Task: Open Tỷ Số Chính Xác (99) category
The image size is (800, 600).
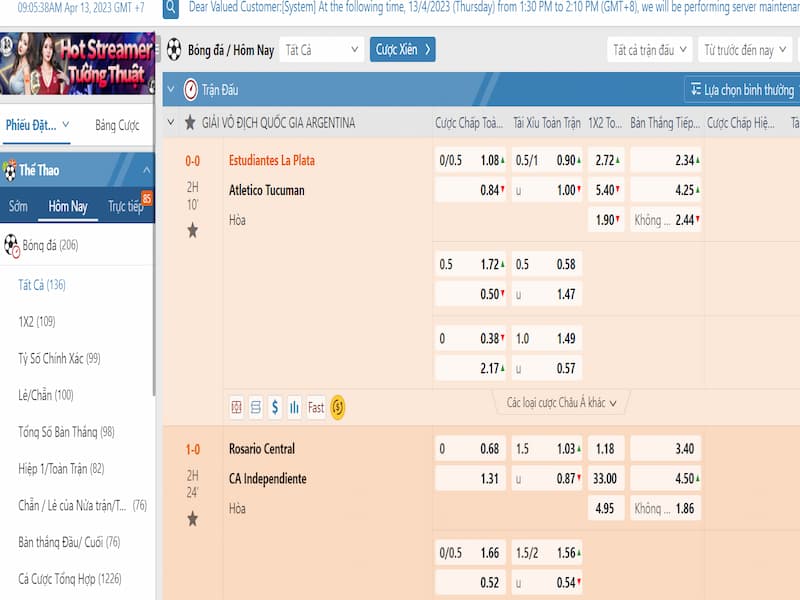Action: 59,358
